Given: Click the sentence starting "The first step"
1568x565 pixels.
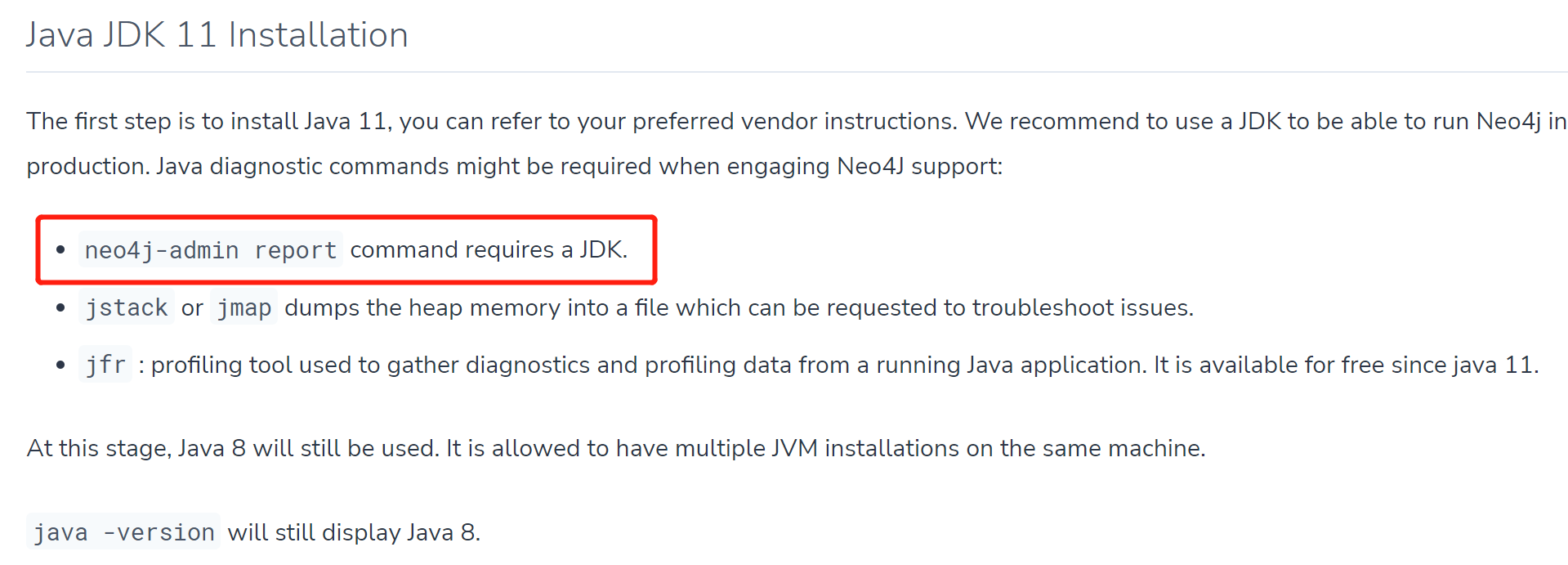Looking at the screenshot, I should click(x=490, y=121).
